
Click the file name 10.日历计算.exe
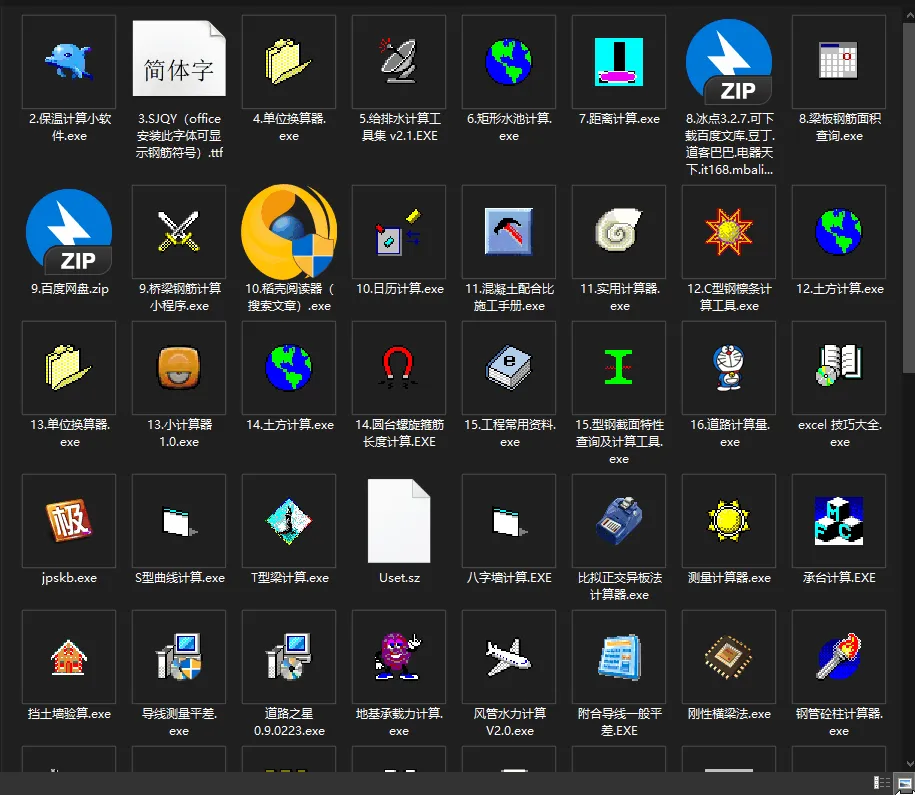[x=400, y=289]
